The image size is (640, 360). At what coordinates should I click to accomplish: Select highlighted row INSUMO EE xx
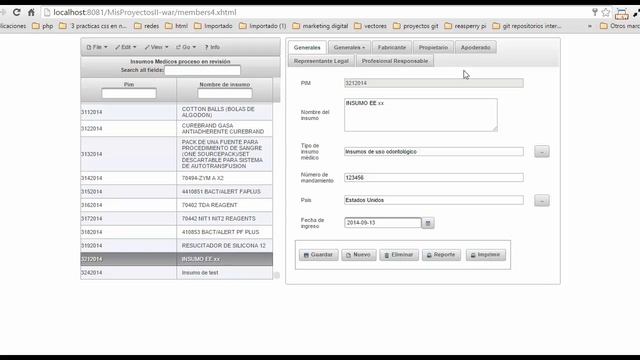click(x=176, y=259)
